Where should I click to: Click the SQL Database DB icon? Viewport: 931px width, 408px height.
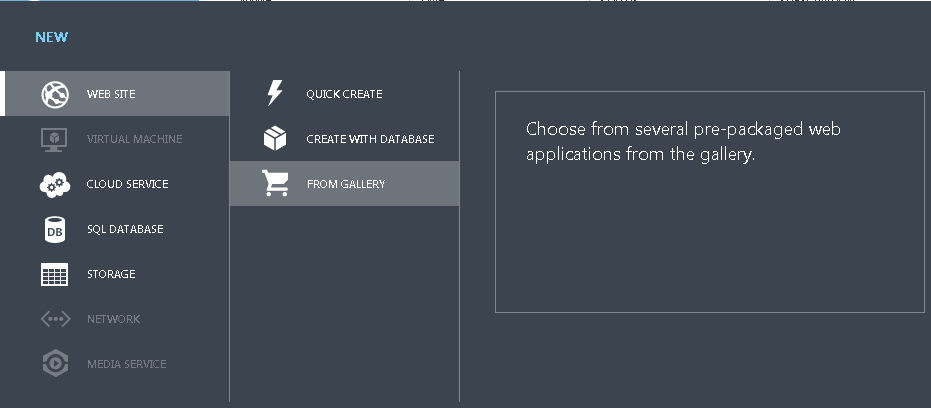tap(54, 229)
